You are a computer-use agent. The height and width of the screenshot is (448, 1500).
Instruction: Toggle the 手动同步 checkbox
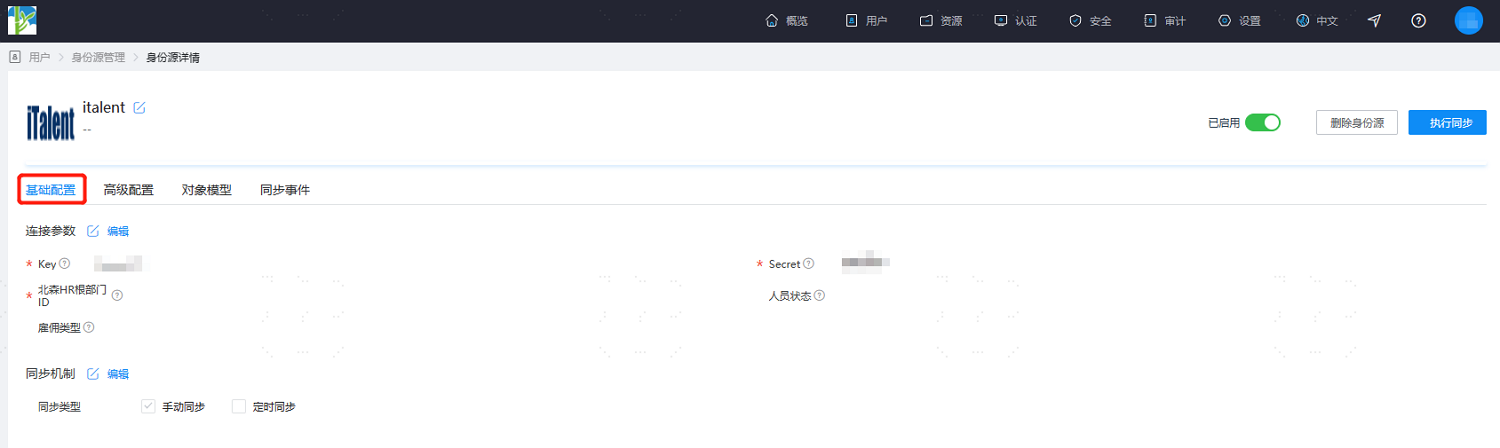pos(148,406)
